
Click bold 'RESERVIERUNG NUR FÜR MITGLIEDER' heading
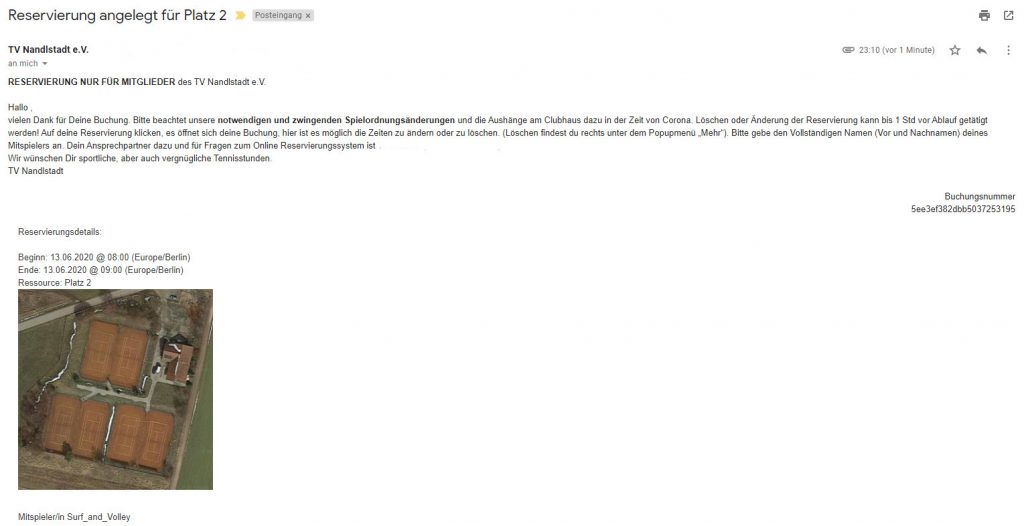(91, 82)
